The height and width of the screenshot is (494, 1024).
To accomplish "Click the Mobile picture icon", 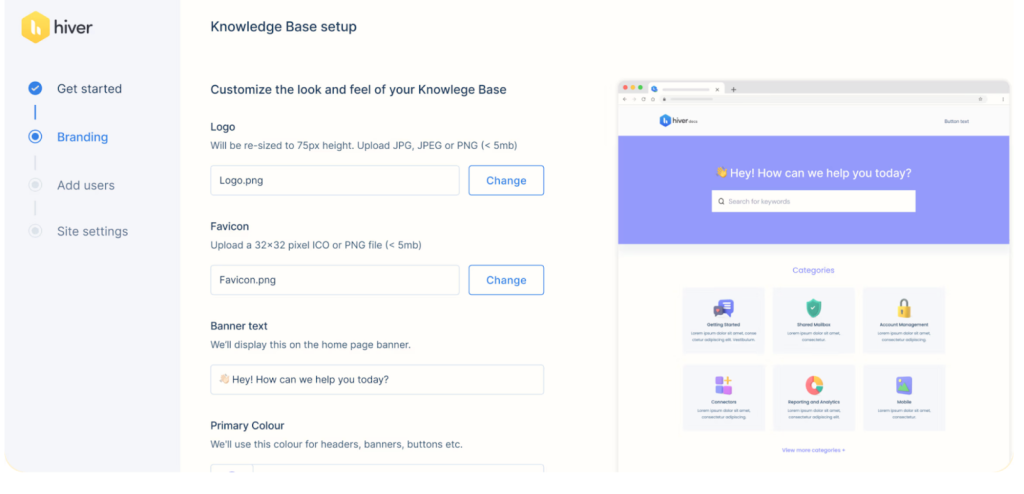I will click(x=904, y=385).
